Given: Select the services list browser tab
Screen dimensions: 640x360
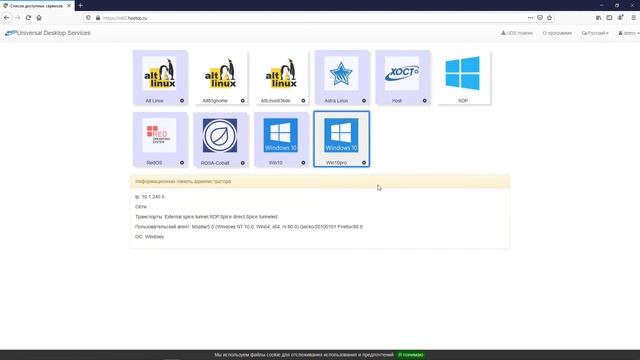Looking at the screenshot, I should click(x=37, y=6).
